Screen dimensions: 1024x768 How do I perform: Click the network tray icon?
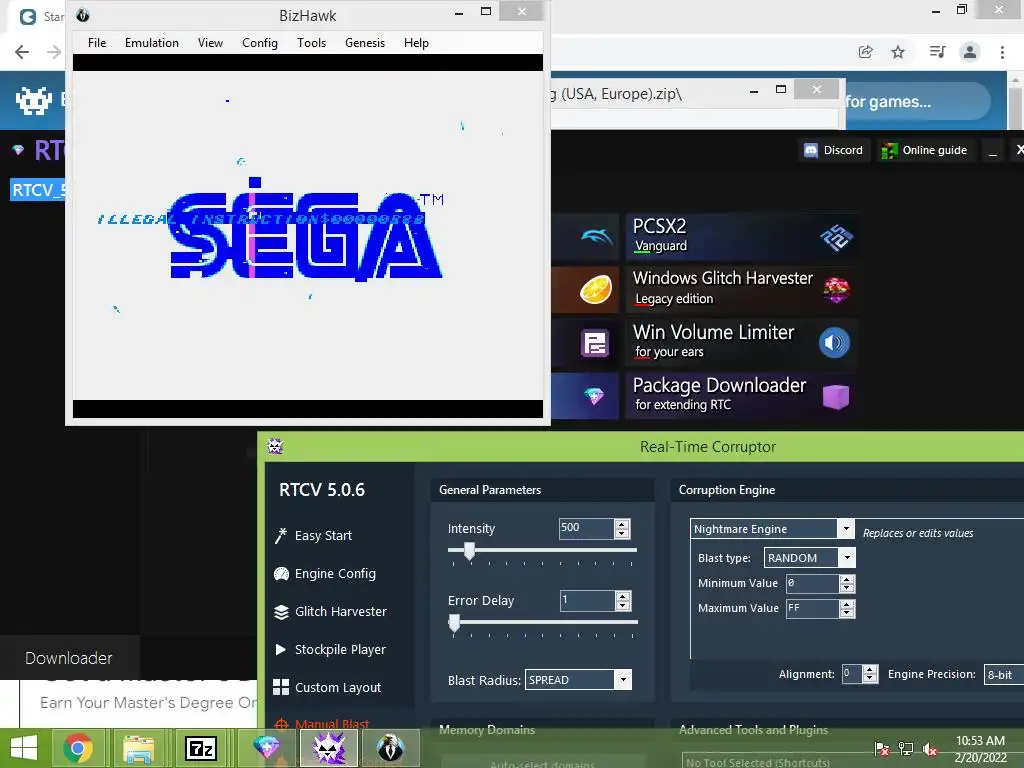(906, 749)
